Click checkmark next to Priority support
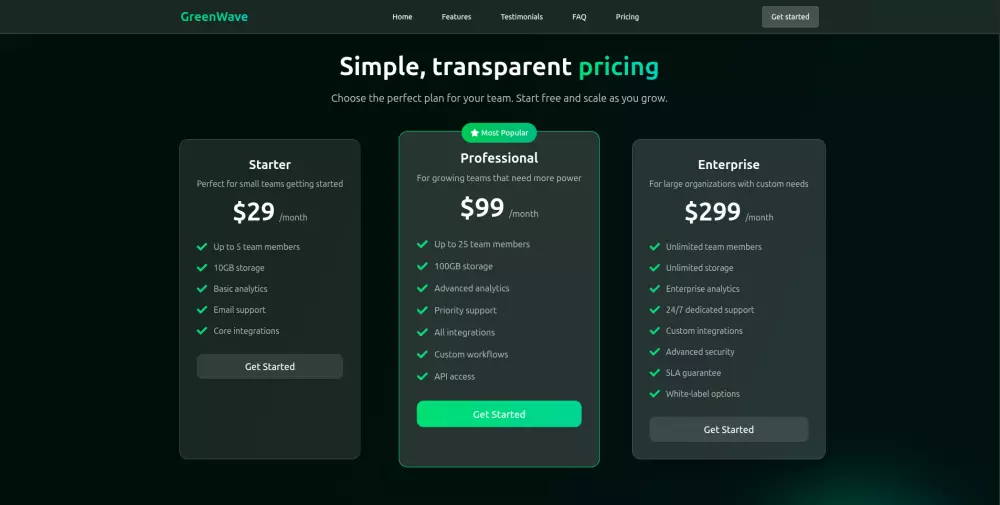 (422, 311)
